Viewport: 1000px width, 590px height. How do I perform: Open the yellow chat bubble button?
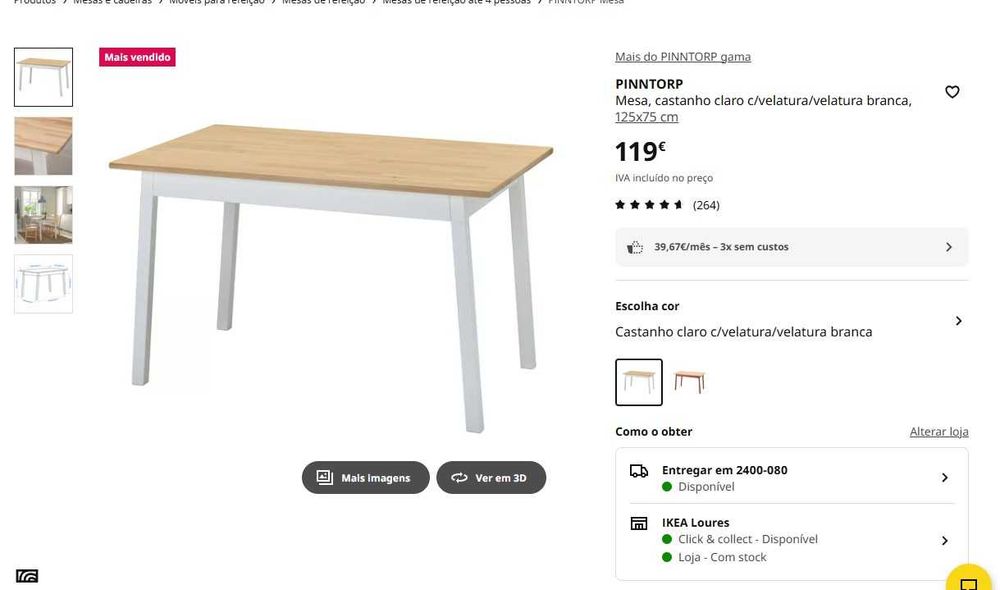tap(968, 580)
